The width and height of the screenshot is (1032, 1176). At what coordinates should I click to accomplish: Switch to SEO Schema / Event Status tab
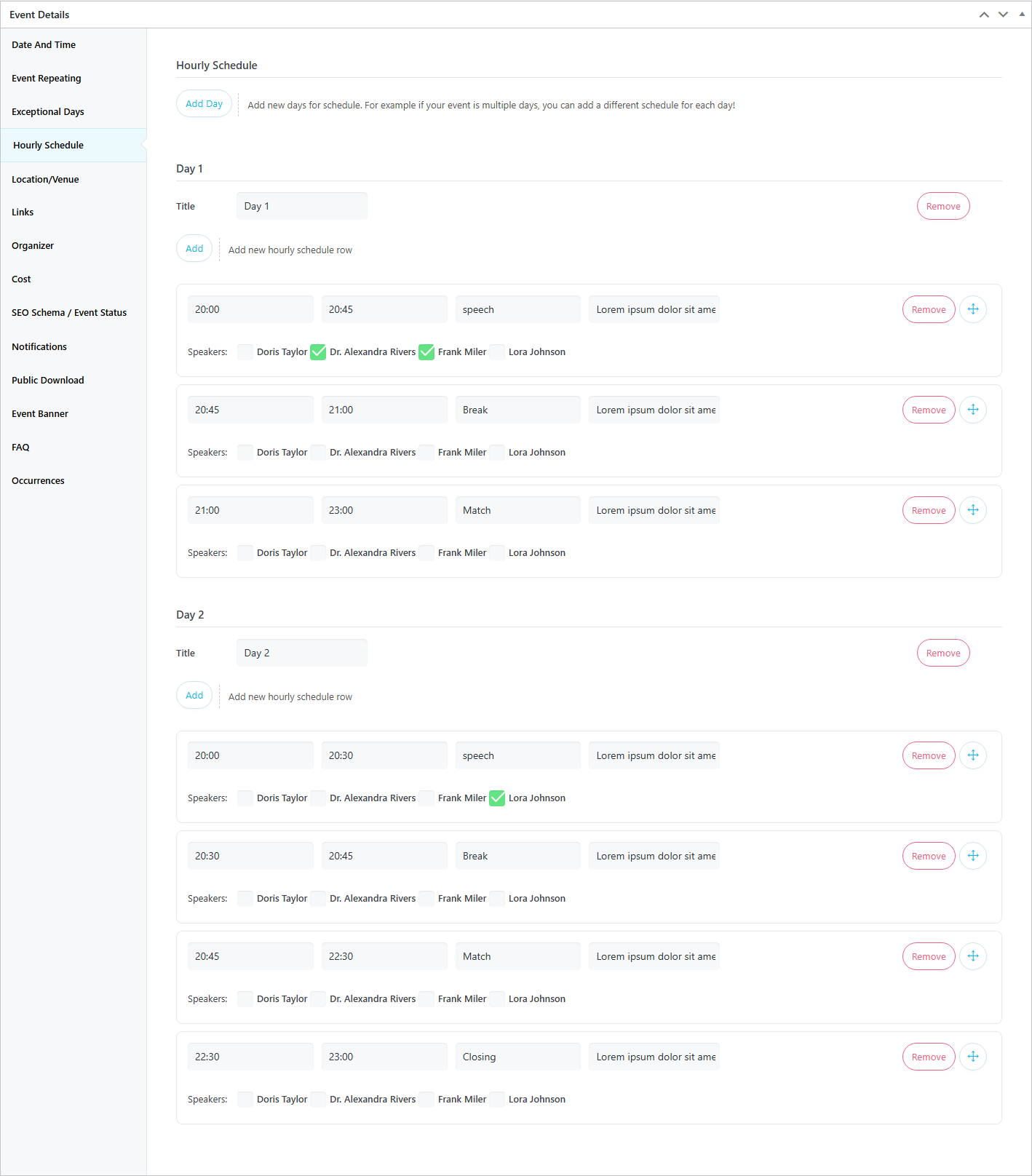pos(69,313)
